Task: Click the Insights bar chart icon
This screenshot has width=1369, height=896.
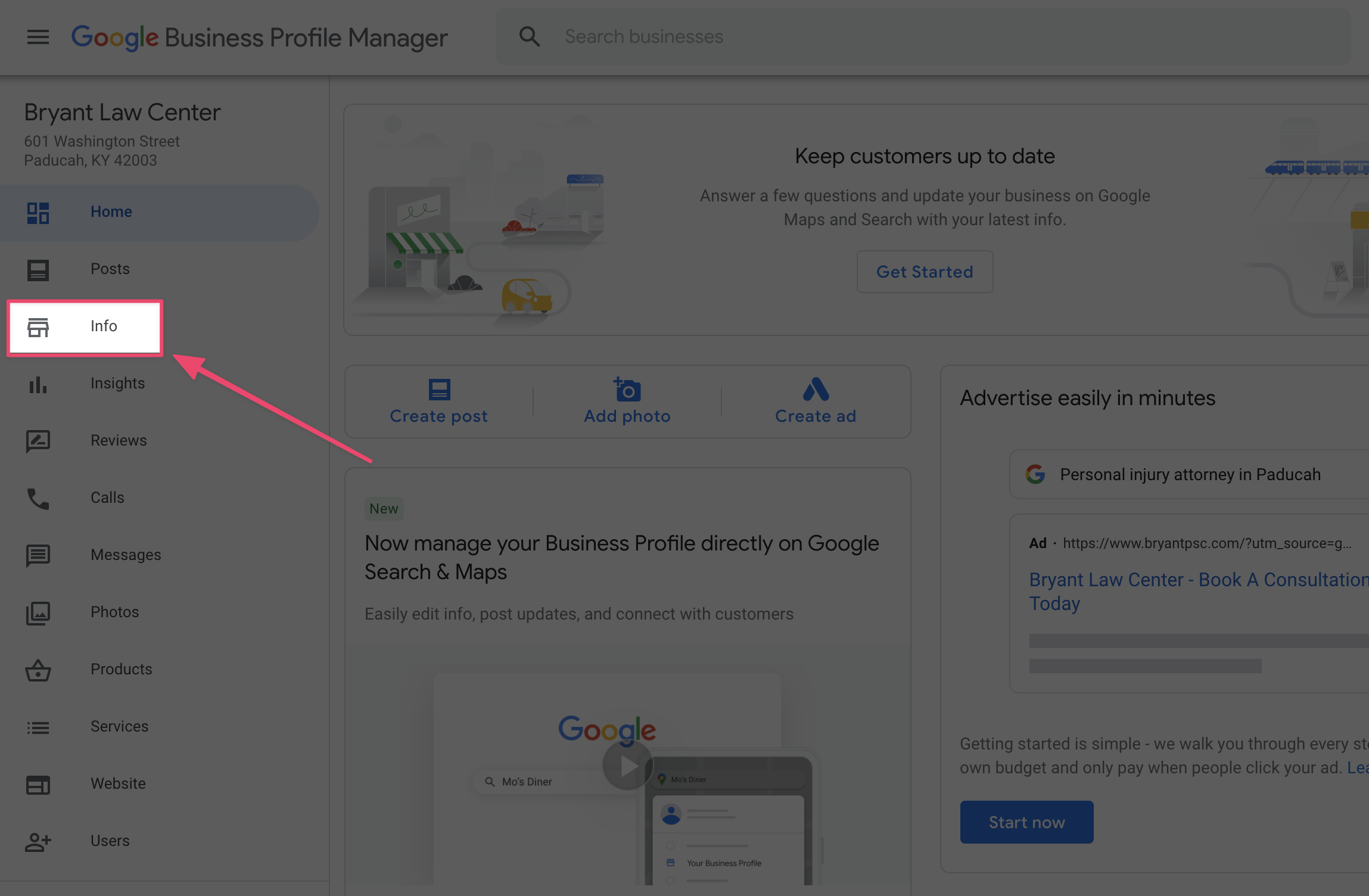Action: tap(38, 384)
